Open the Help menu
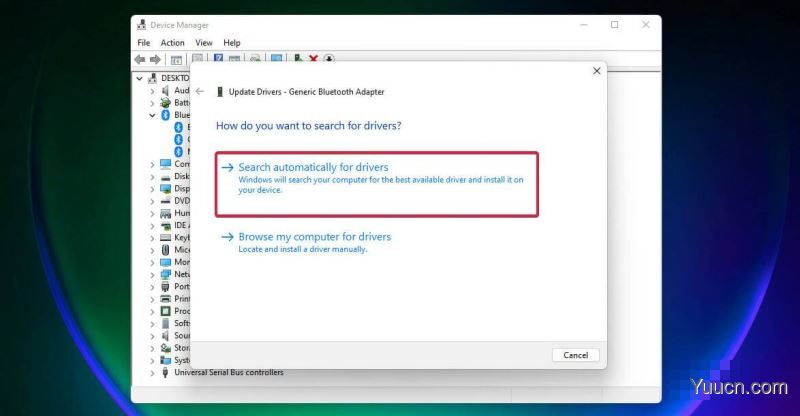 tap(232, 43)
